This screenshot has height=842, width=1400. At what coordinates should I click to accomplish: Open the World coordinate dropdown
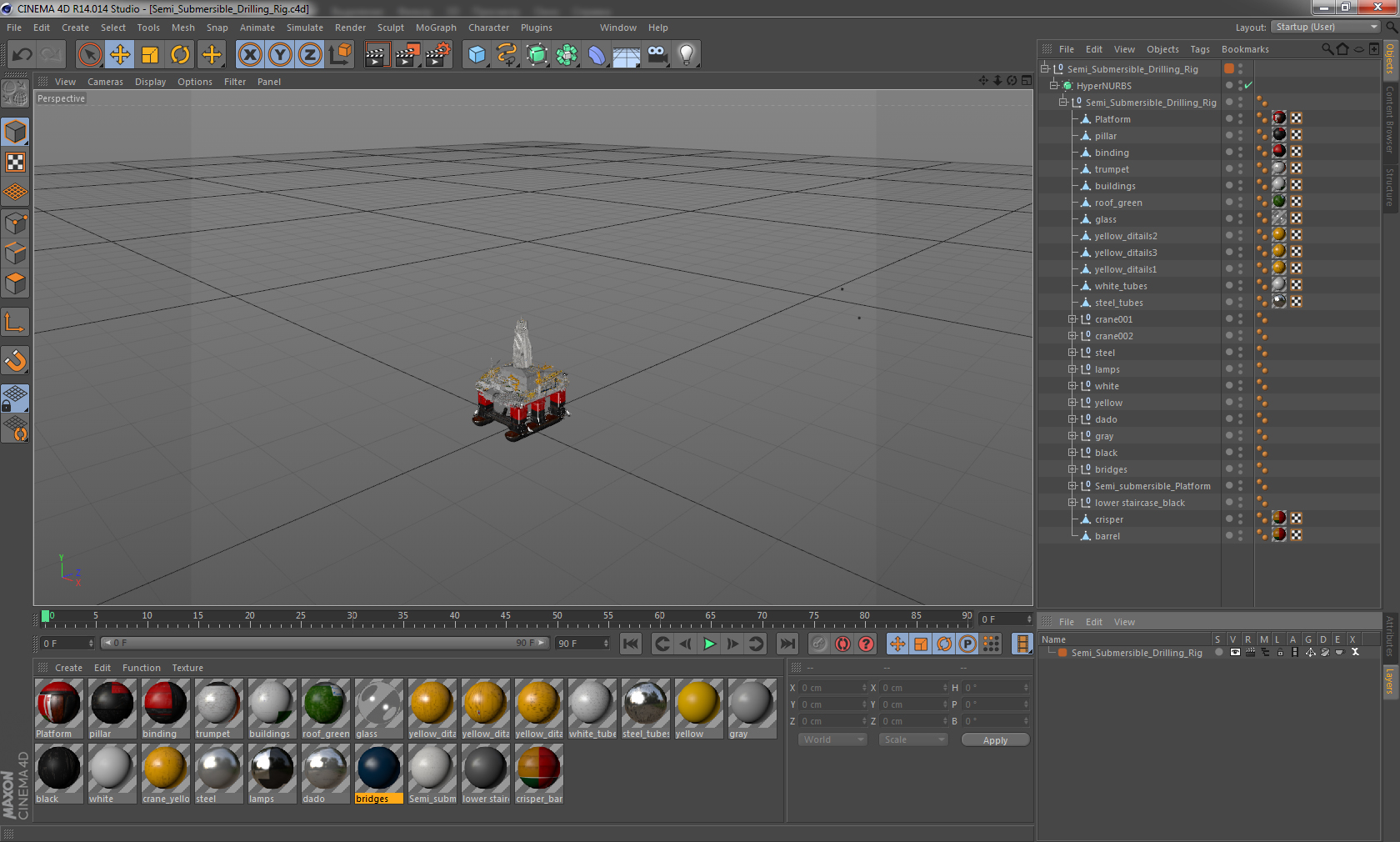[832, 739]
